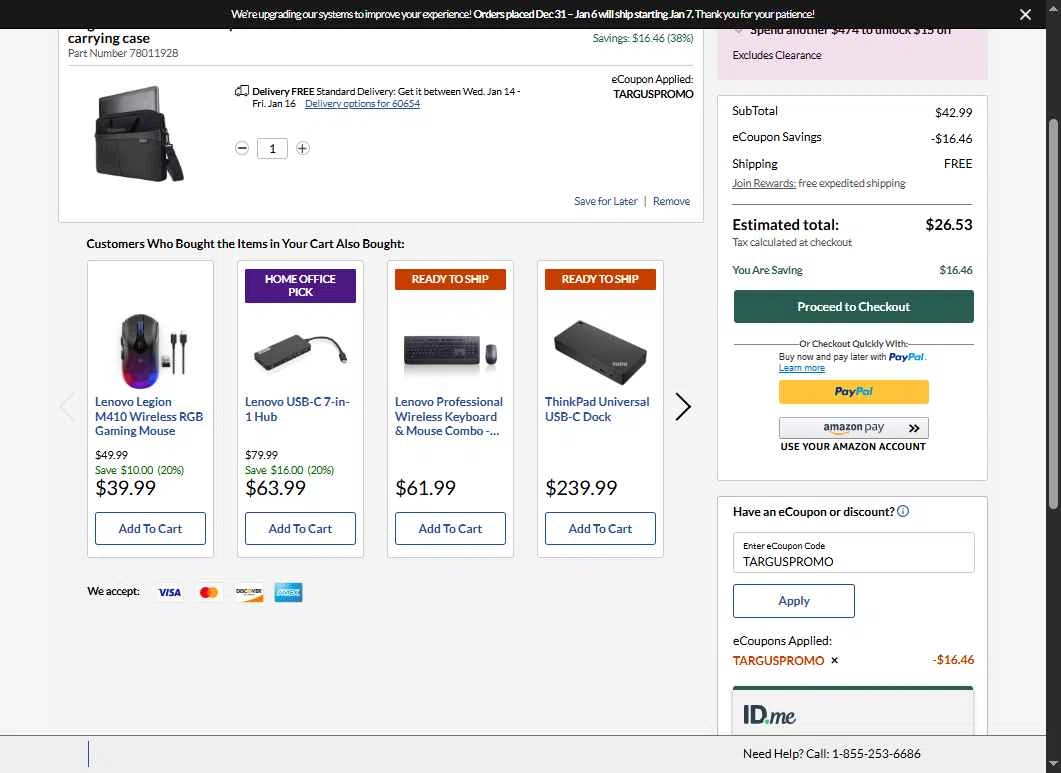The image size is (1061, 773).
Task: Click Save for Later link
Action: pos(606,201)
